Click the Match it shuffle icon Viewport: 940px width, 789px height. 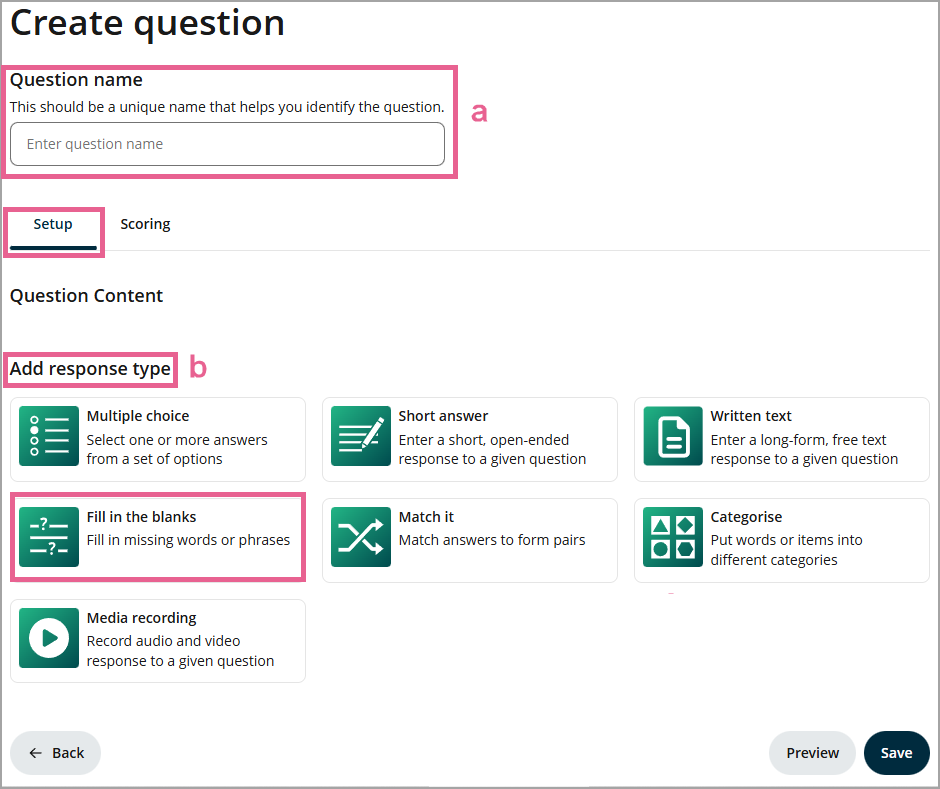click(x=361, y=538)
